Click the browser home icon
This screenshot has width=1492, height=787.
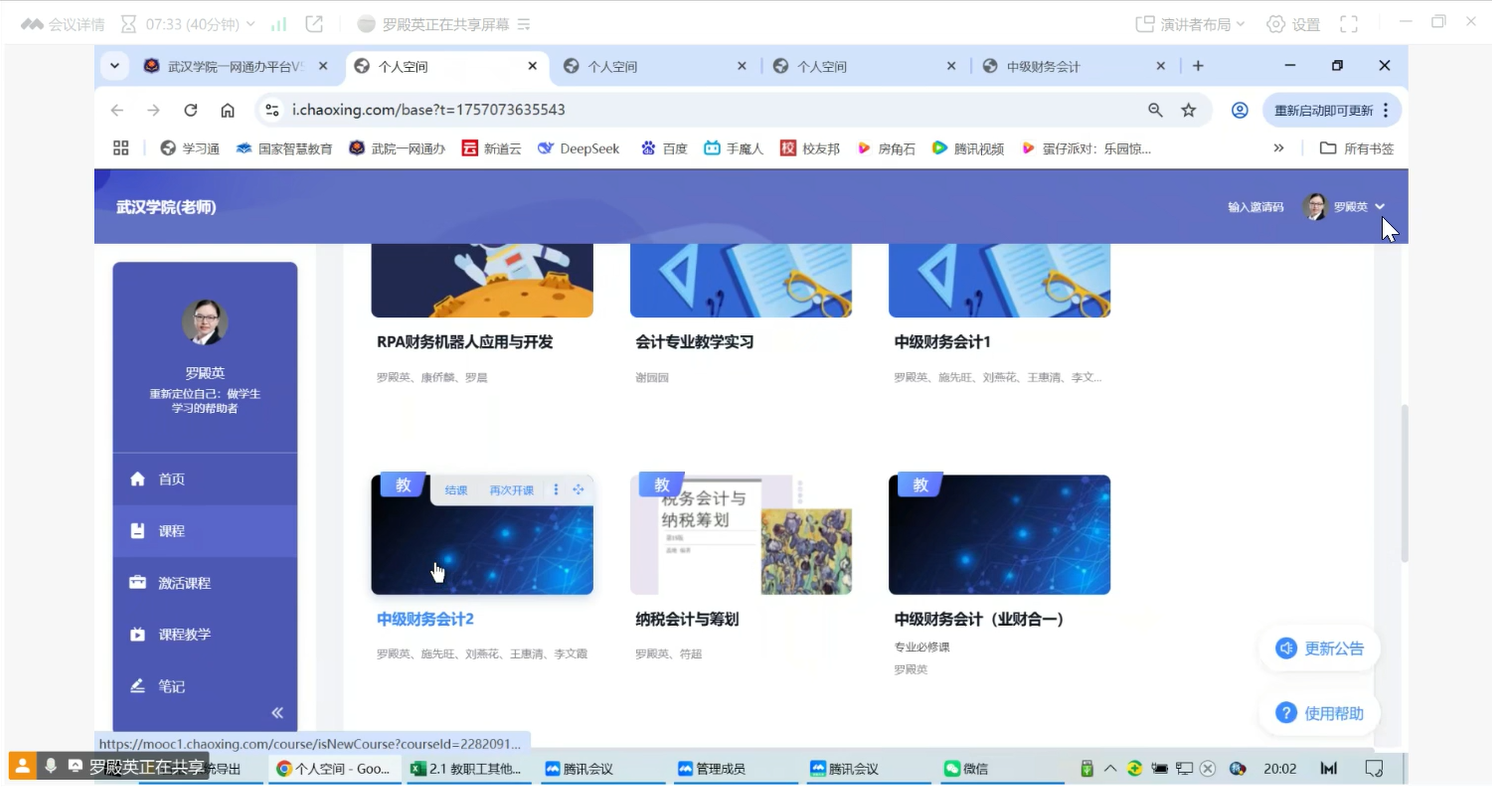(x=228, y=110)
